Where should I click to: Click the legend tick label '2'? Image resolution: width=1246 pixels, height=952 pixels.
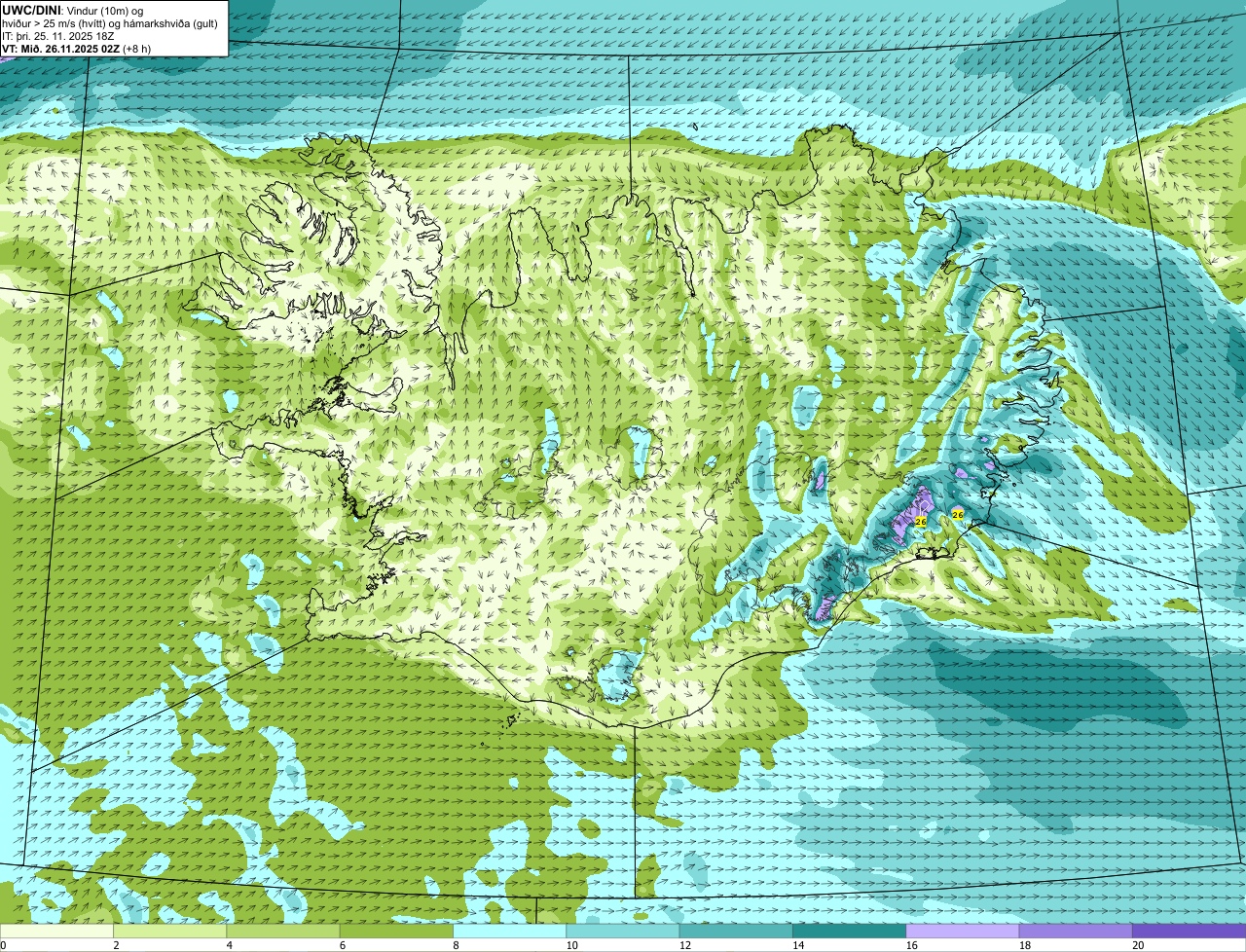click(x=116, y=945)
